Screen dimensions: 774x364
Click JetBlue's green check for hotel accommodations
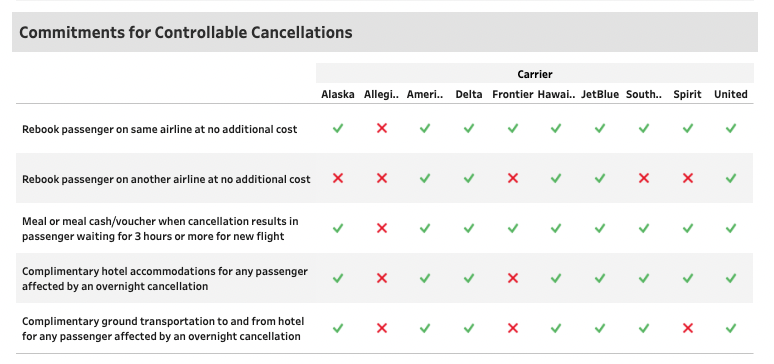600,278
